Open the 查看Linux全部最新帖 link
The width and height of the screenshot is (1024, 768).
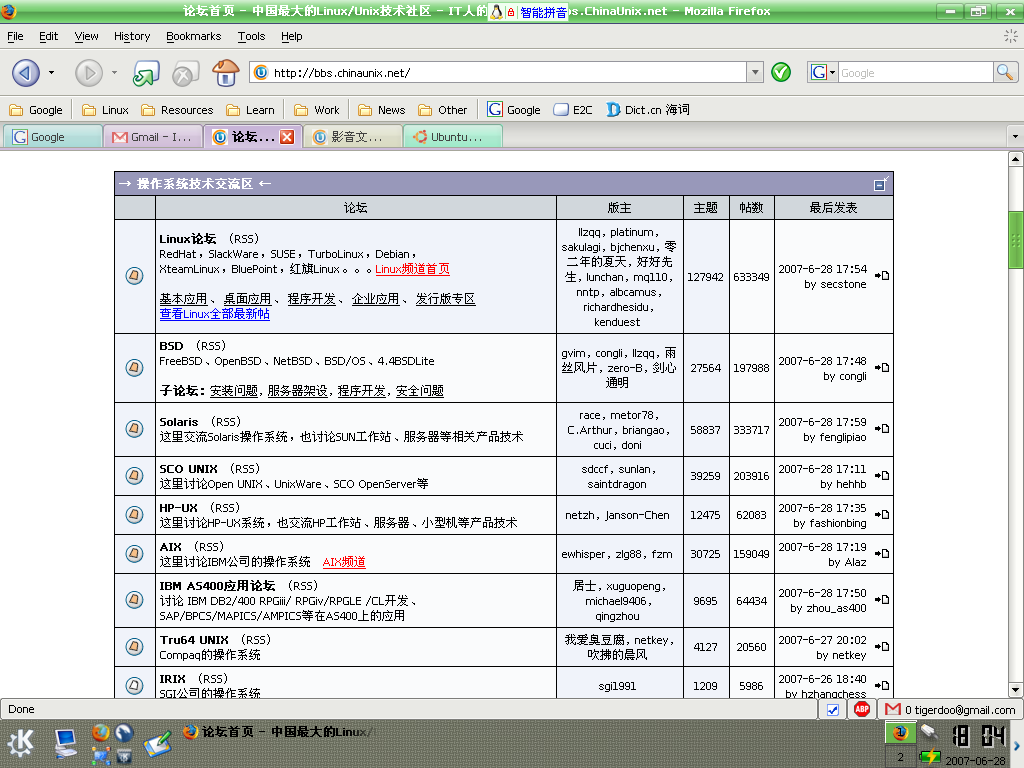(214, 314)
